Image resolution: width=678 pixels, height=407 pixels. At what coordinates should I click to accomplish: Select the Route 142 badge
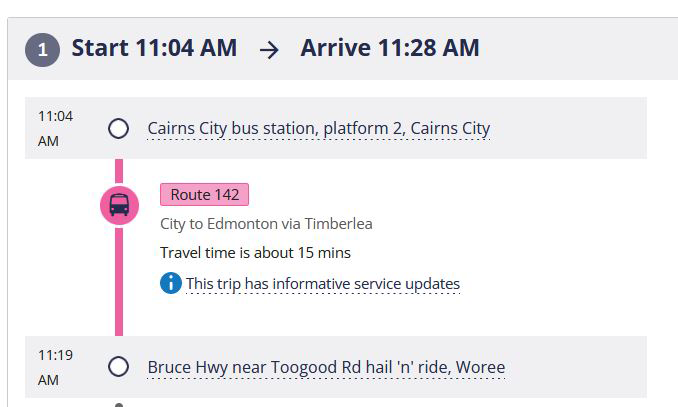pyautogui.click(x=204, y=194)
